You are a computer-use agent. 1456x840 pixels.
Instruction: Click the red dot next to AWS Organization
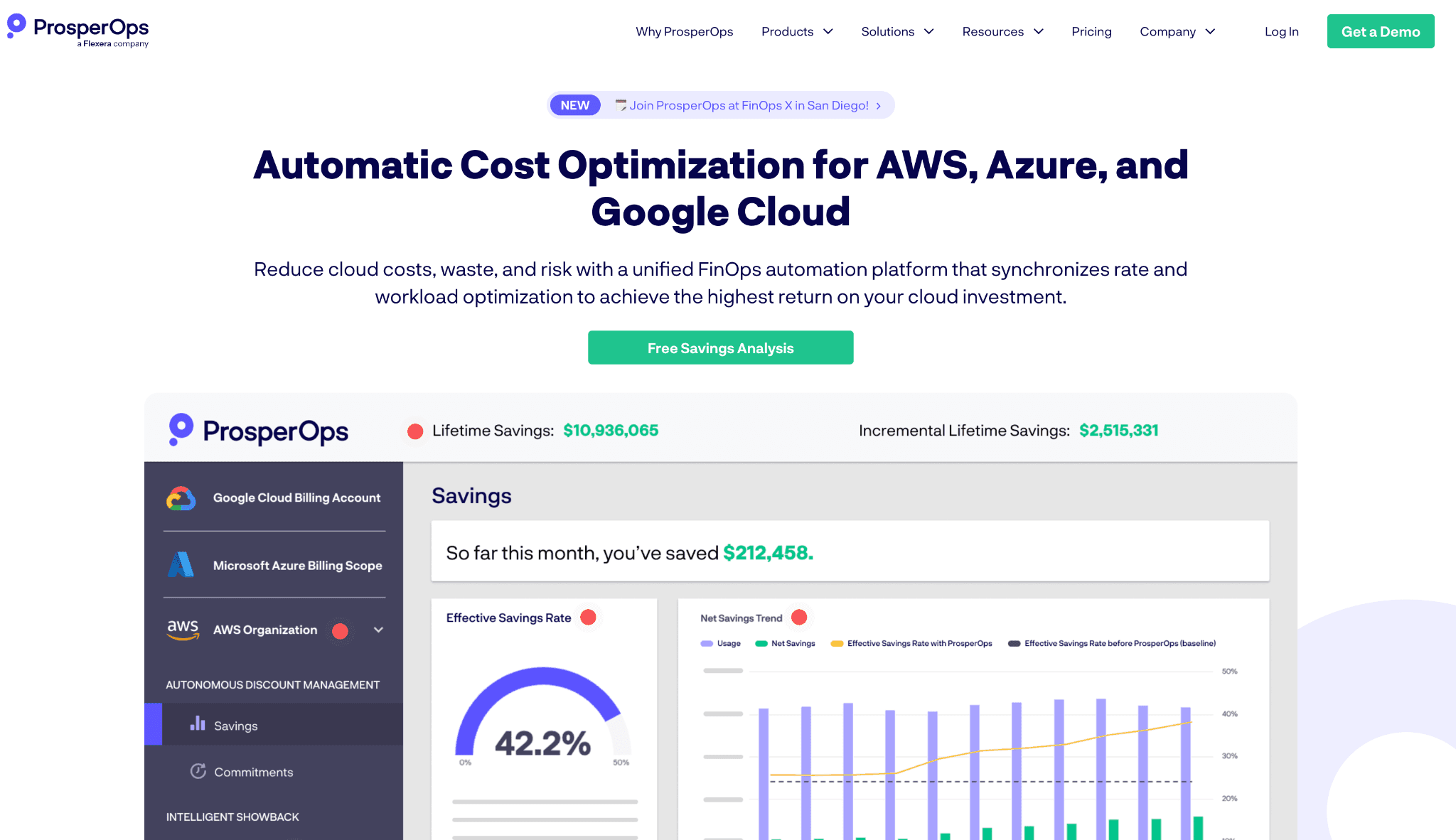(x=341, y=630)
